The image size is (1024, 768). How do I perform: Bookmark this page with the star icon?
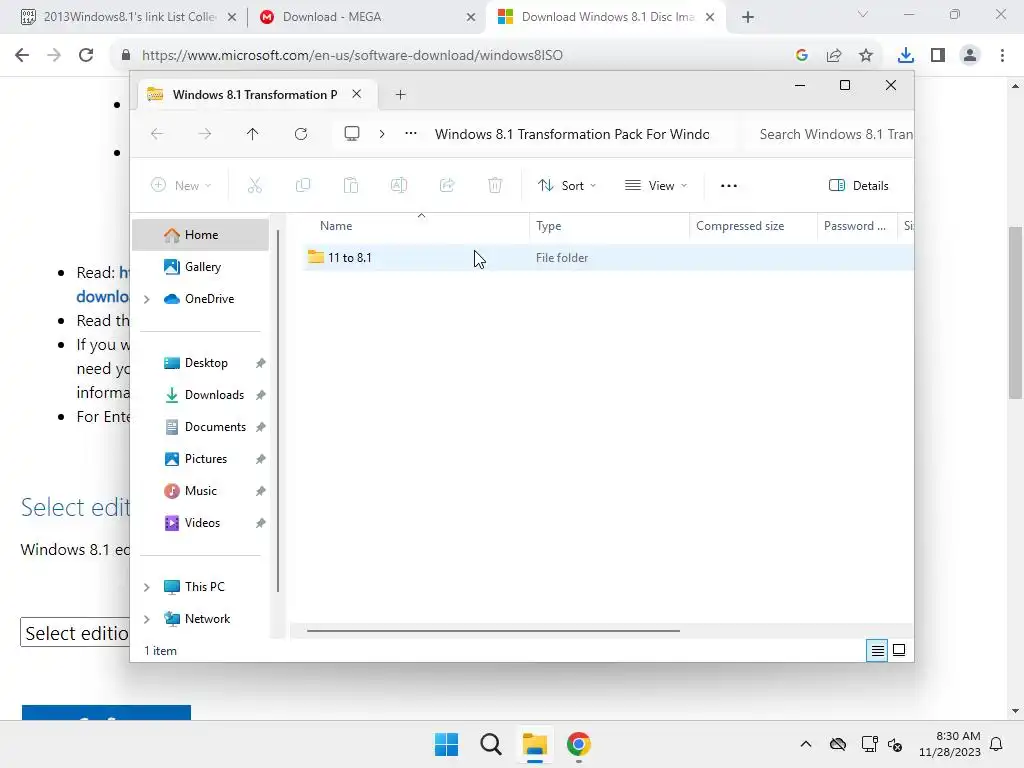[x=866, y=55]
